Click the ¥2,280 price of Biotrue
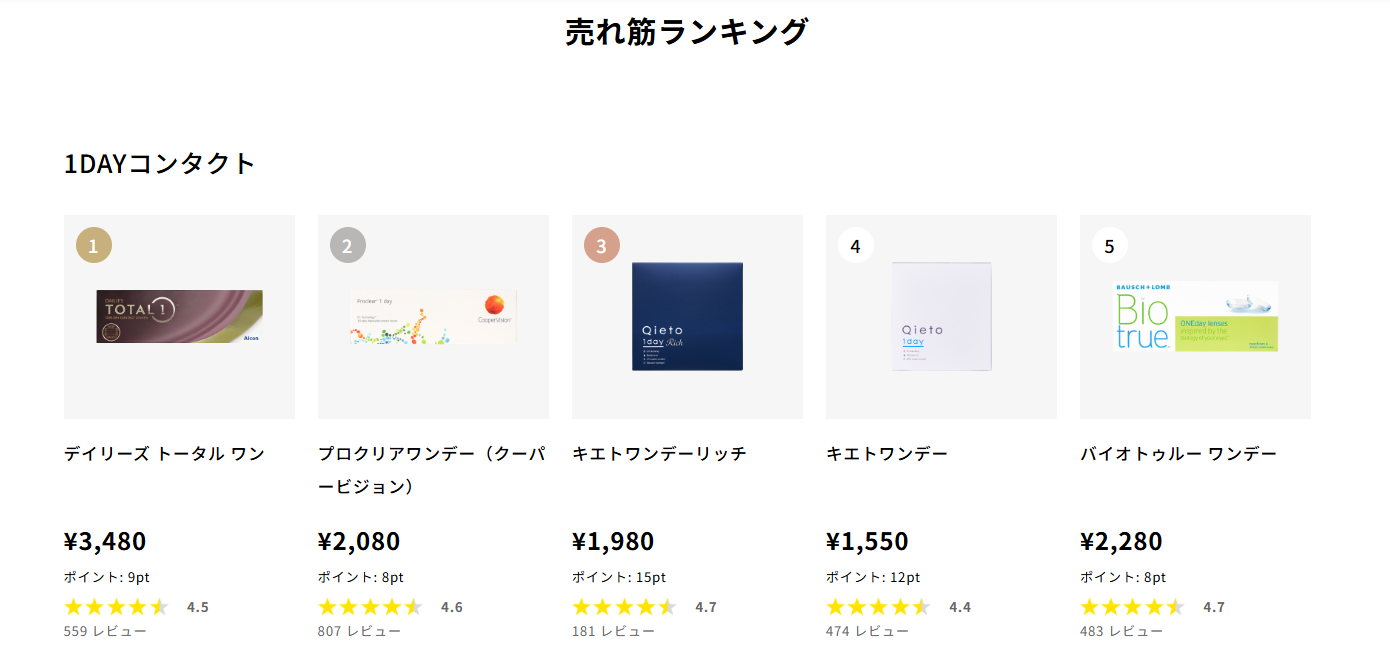1390x662 pixels. (1121, 542)
